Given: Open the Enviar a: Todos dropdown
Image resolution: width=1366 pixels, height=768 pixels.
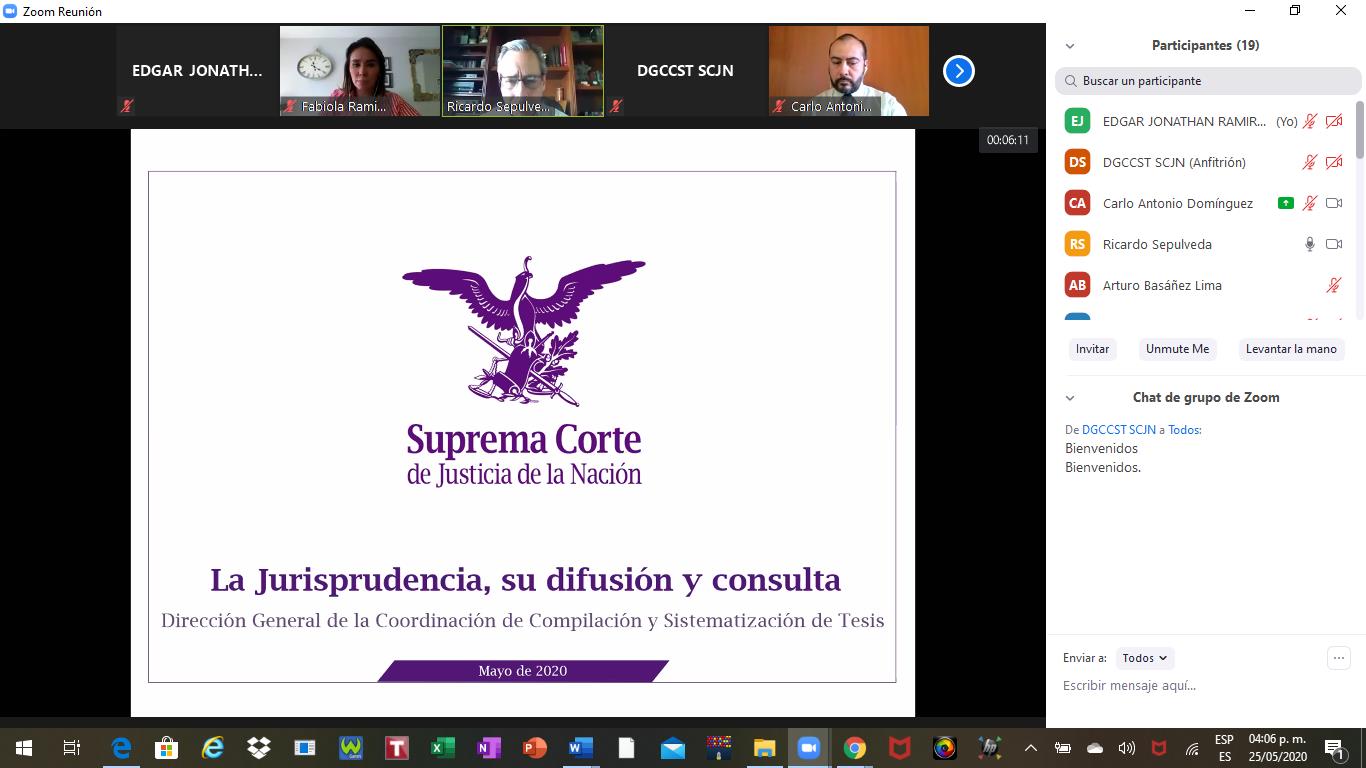Looking at the screenshot, I should coord(1145,658).
